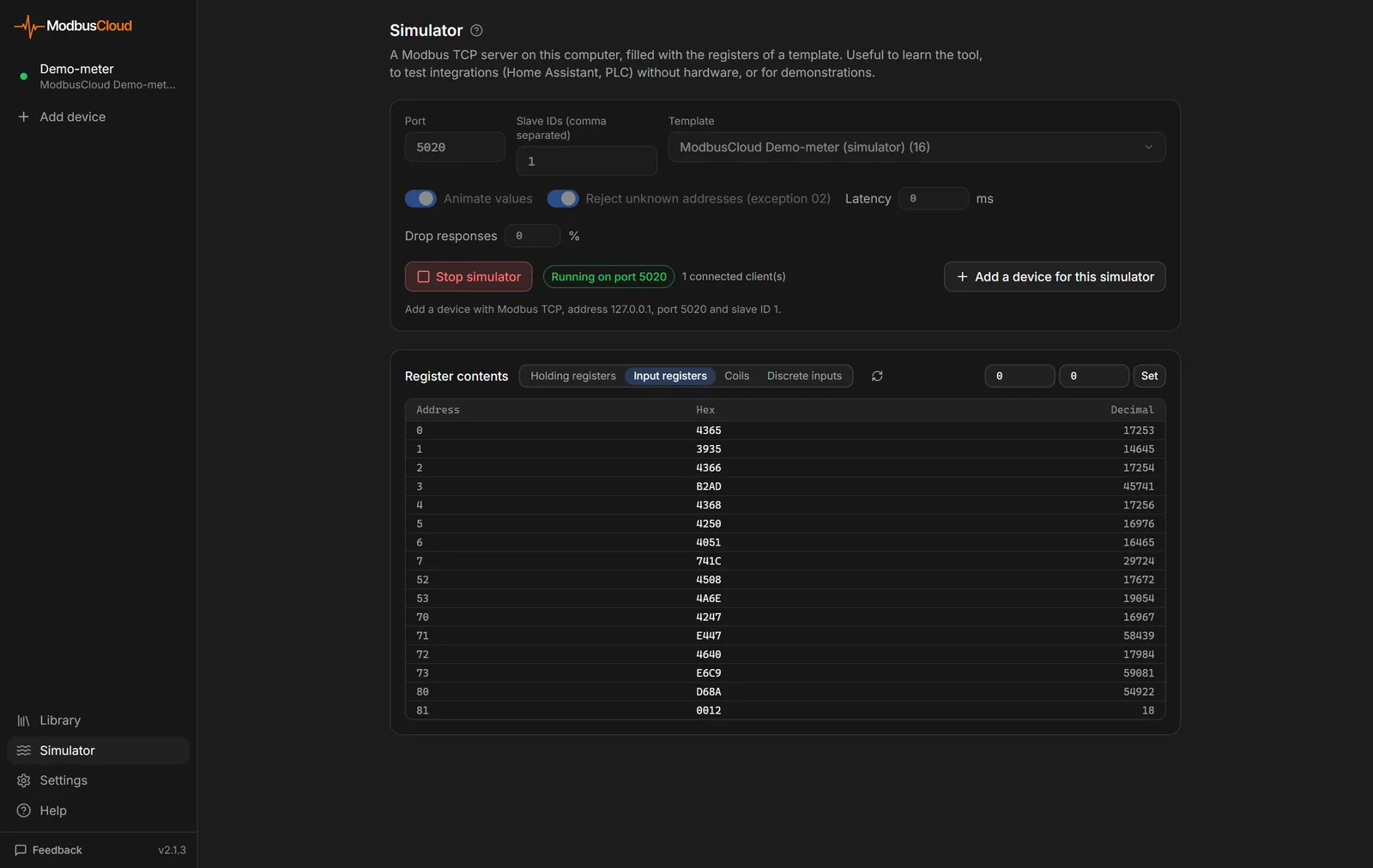This screenshot has height=868, width=1373.
Task: Click the 1 connected client(s) text
Action: pyautogui.click(x=734, y=276)
